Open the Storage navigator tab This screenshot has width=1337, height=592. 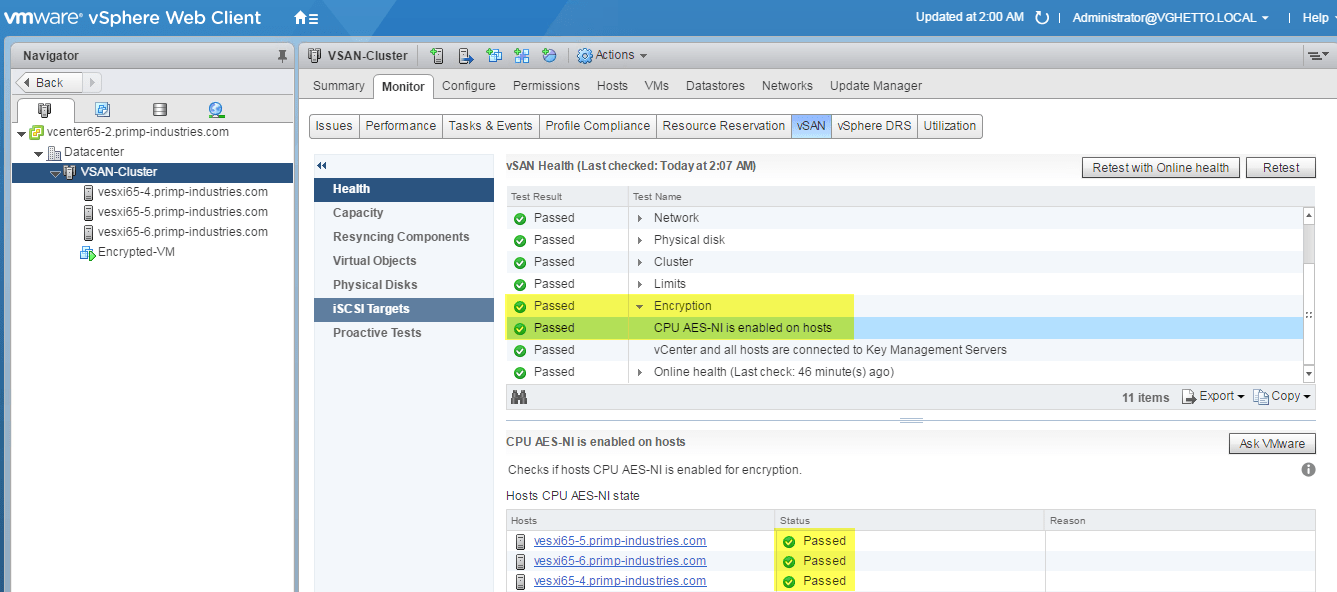click(x=159, y=110)
